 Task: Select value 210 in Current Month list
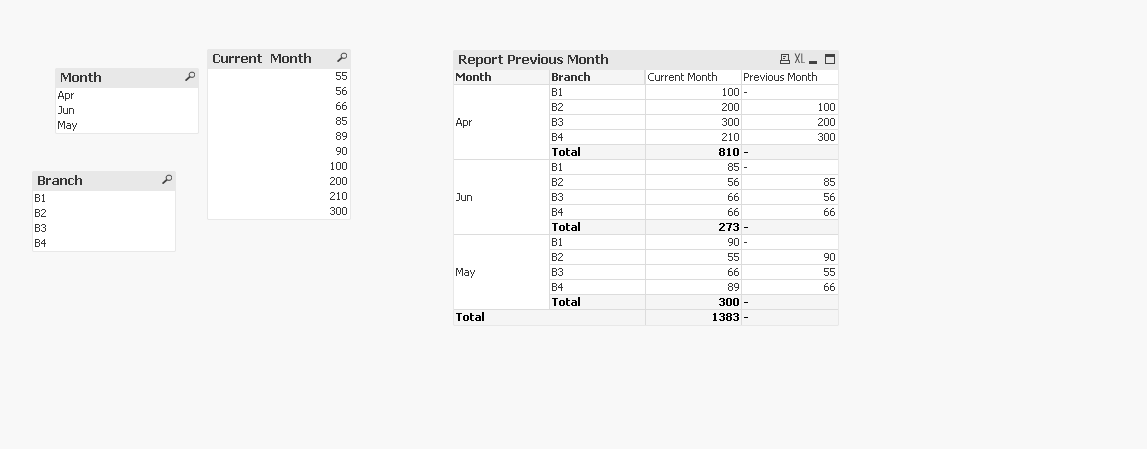click(x=338, y=196)
